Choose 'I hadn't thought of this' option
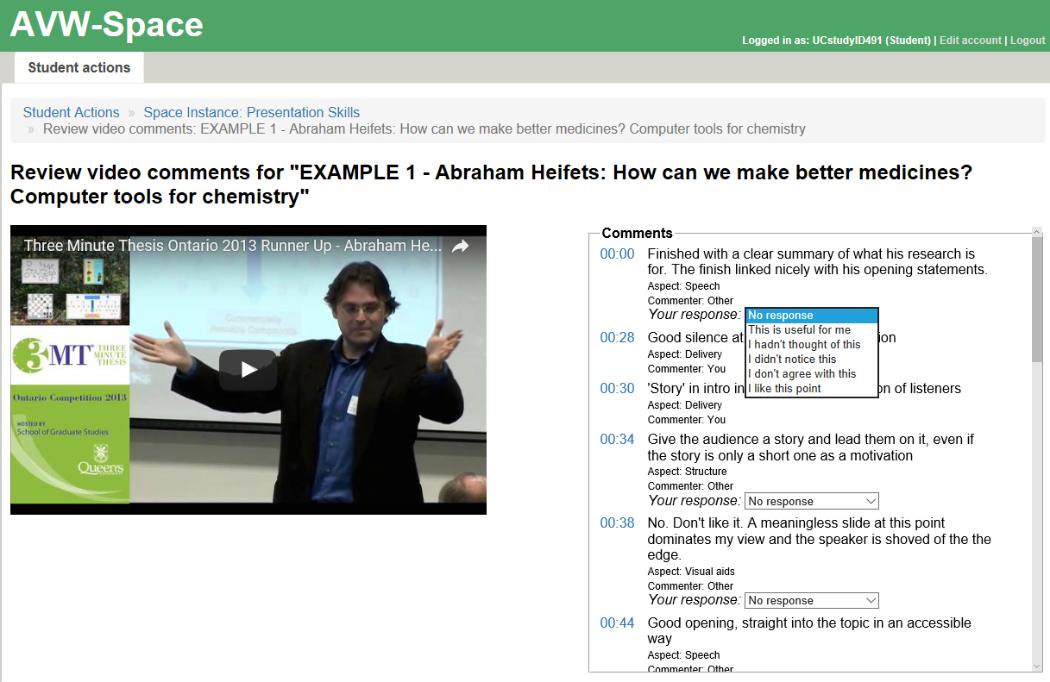Image resolution: width=1050 pixels, height=682 pixels. (x=811, y=344)
